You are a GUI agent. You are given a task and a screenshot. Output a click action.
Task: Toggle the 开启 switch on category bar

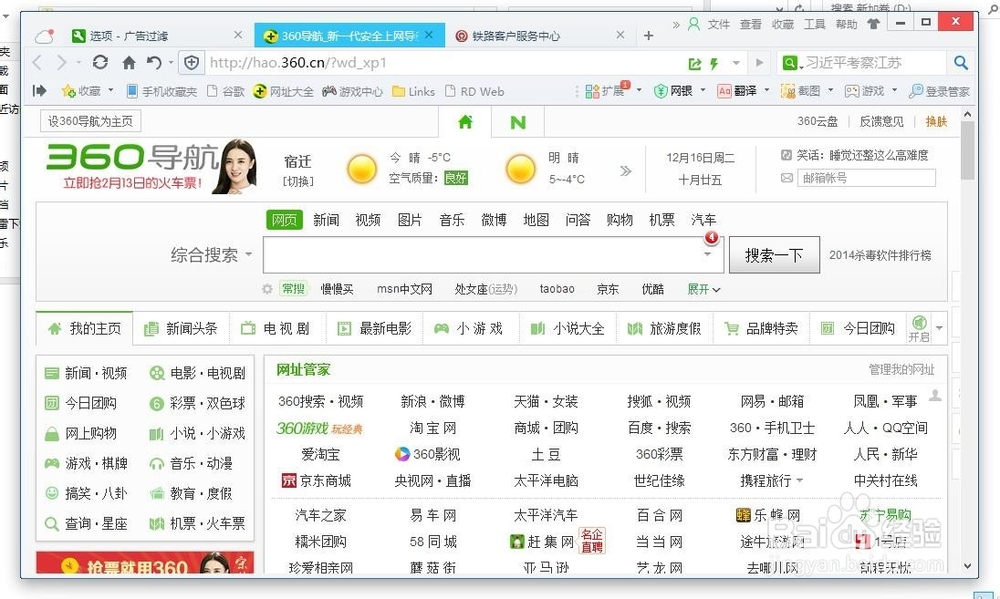pos(919,328)
